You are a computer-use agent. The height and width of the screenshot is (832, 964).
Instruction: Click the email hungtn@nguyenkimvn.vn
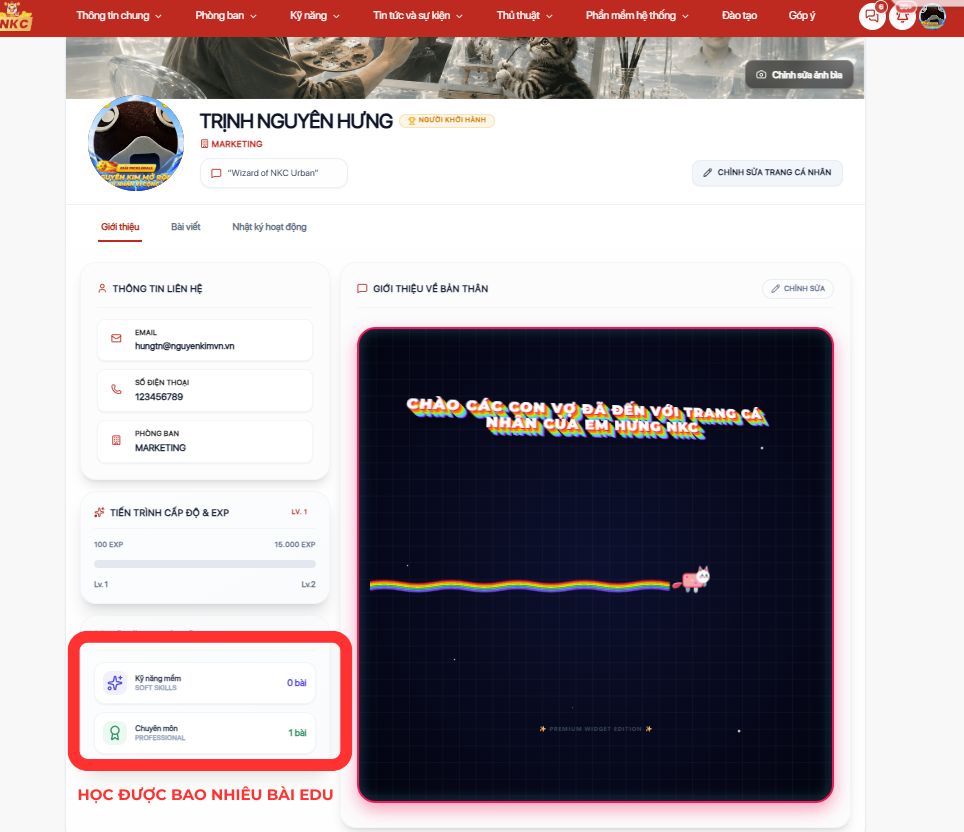[184, 346]
